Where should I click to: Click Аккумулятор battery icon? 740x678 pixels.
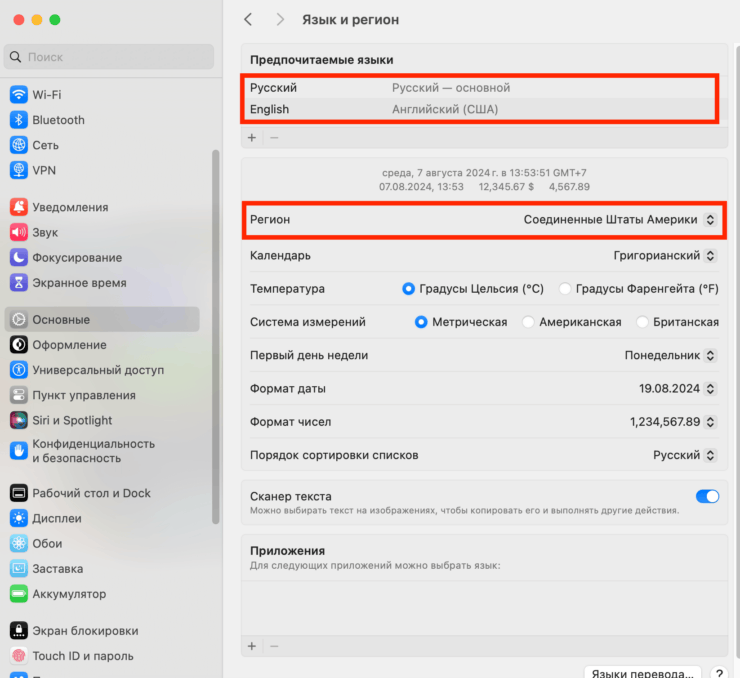tap(18, 594)
